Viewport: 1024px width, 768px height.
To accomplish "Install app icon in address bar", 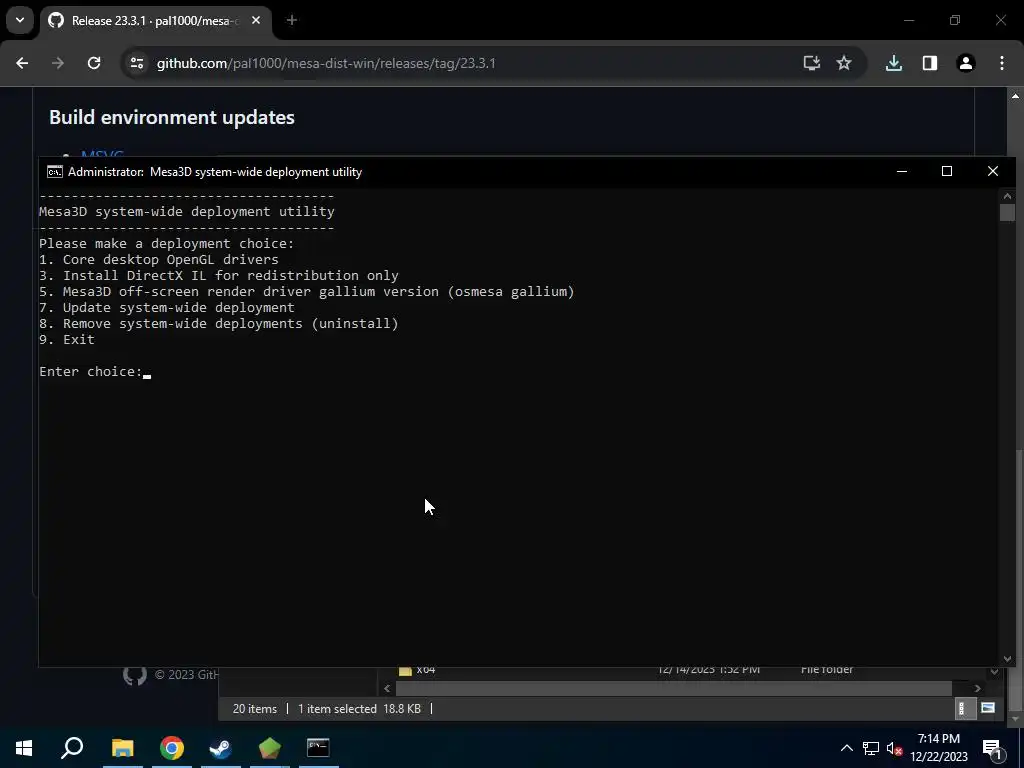I will click(x=812, y=63).
